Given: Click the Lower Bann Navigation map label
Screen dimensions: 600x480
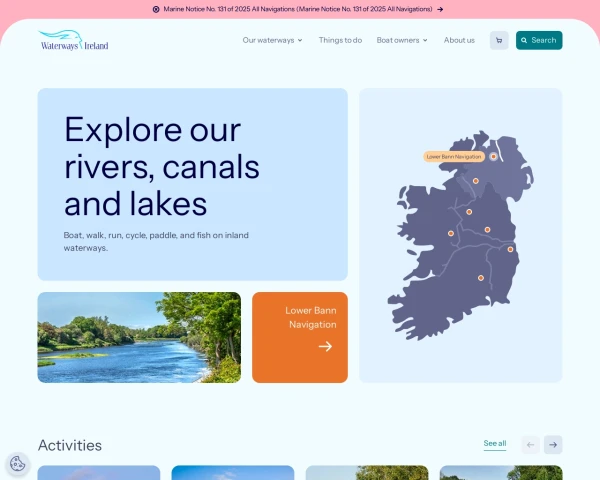Looking at the screenshot, I should pyautogui.click(x=454, y=157).
